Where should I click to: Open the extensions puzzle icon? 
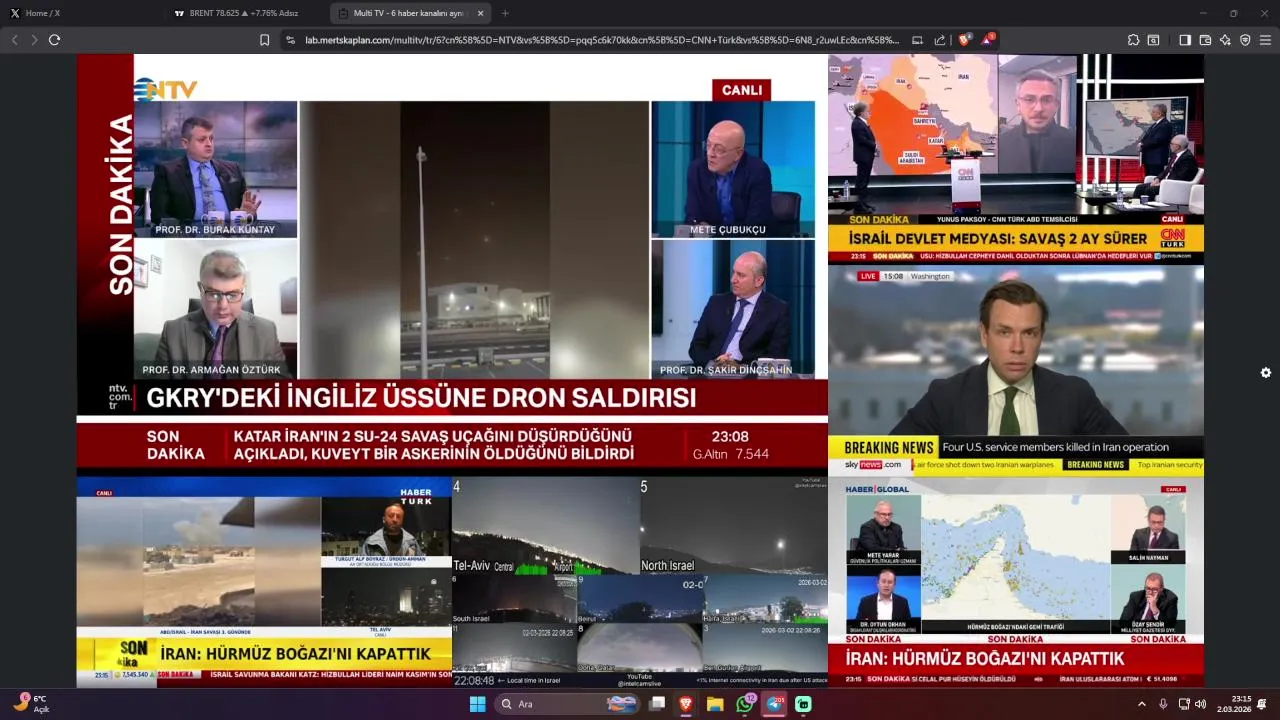click(1133, 40)
